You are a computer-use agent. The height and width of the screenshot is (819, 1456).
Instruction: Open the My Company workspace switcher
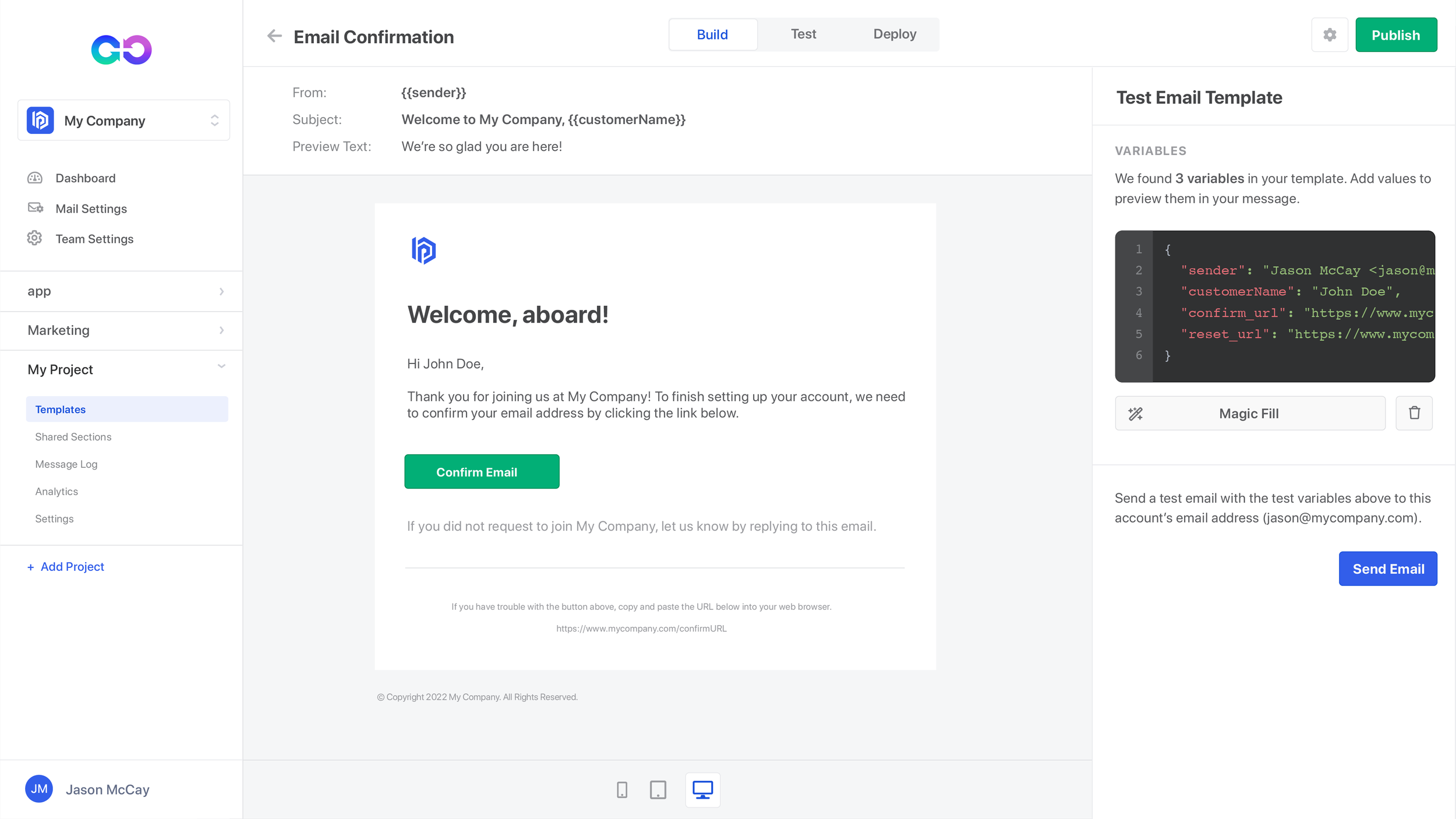pyautogui.click(x=123, y=120)
